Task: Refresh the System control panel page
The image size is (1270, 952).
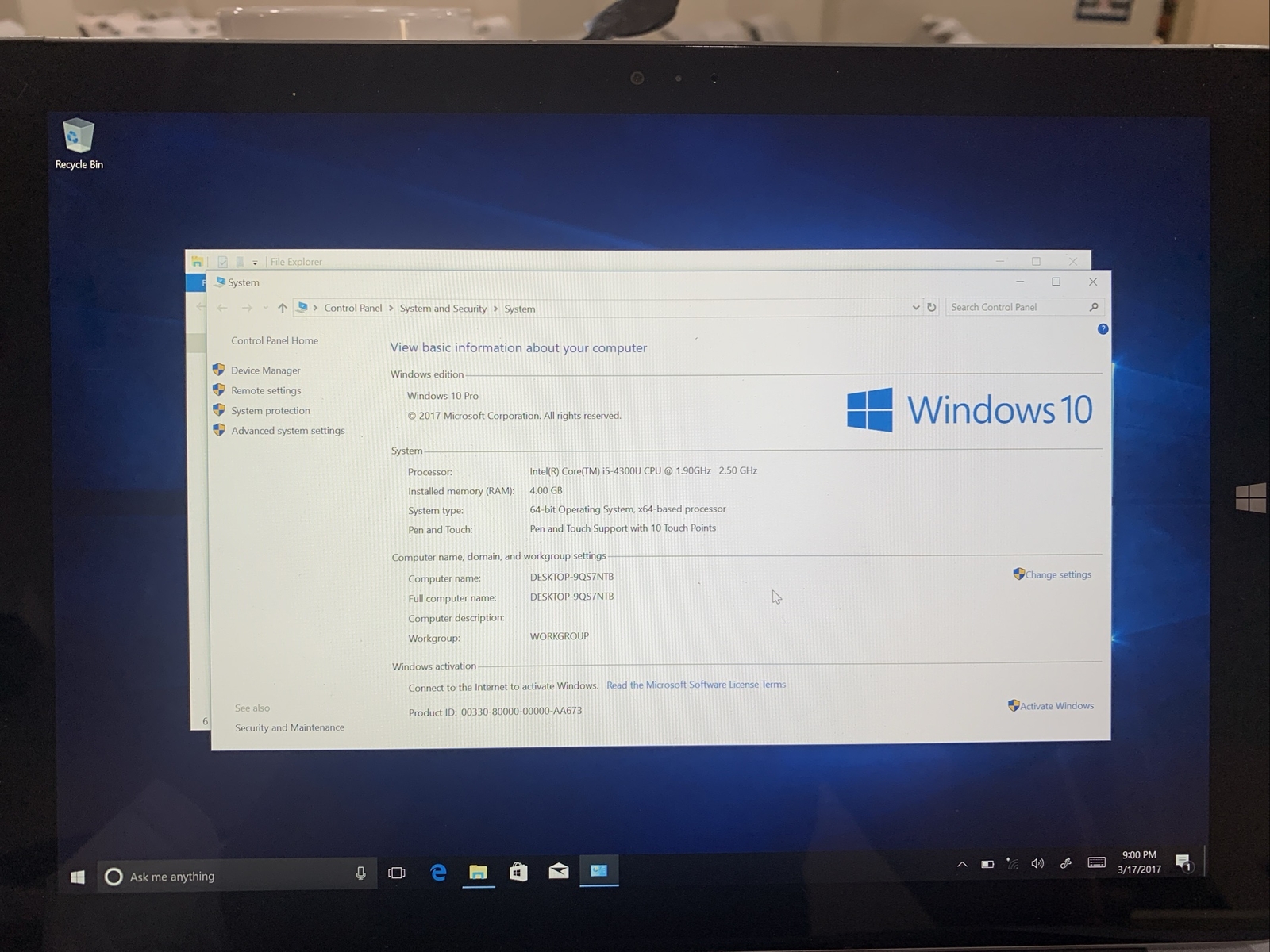Action: coord(932,307)
